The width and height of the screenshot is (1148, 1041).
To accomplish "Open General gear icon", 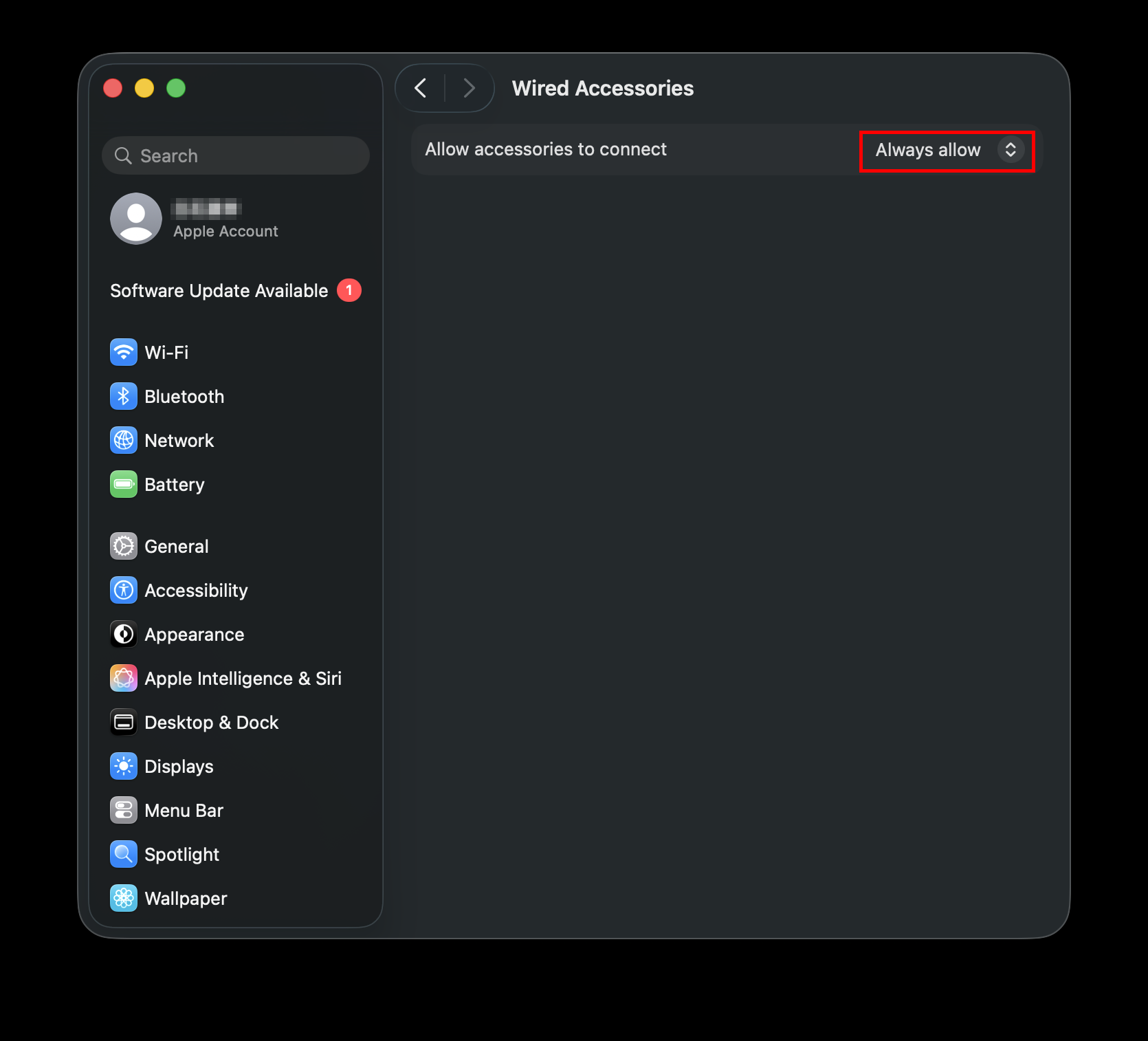I will pyautogui.click(x=124, y=547).
